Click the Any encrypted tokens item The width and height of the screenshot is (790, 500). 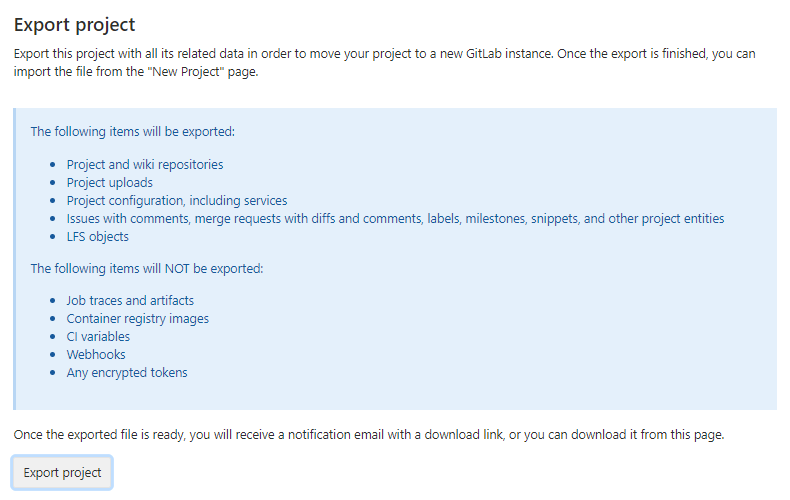pos(127,373)
